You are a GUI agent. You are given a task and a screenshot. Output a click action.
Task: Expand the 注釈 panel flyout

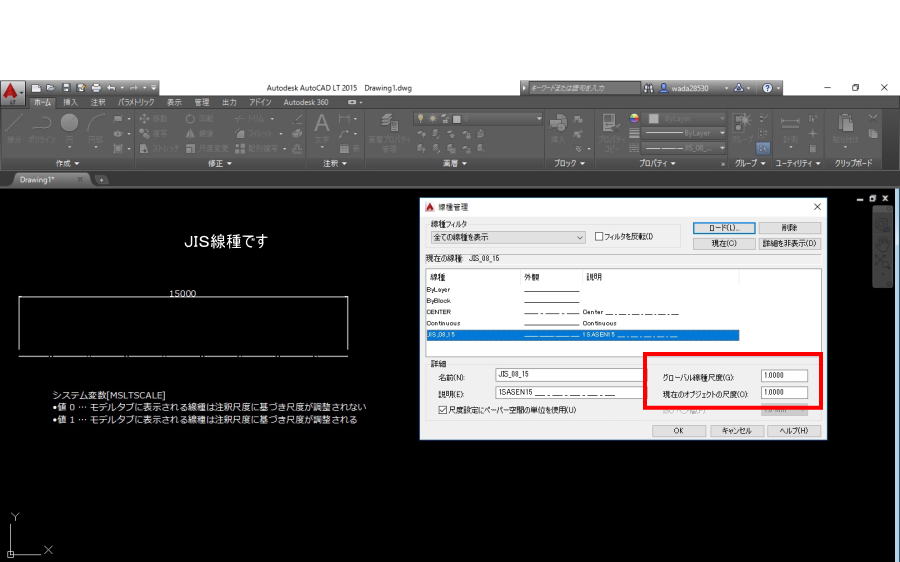click(335, 164)
